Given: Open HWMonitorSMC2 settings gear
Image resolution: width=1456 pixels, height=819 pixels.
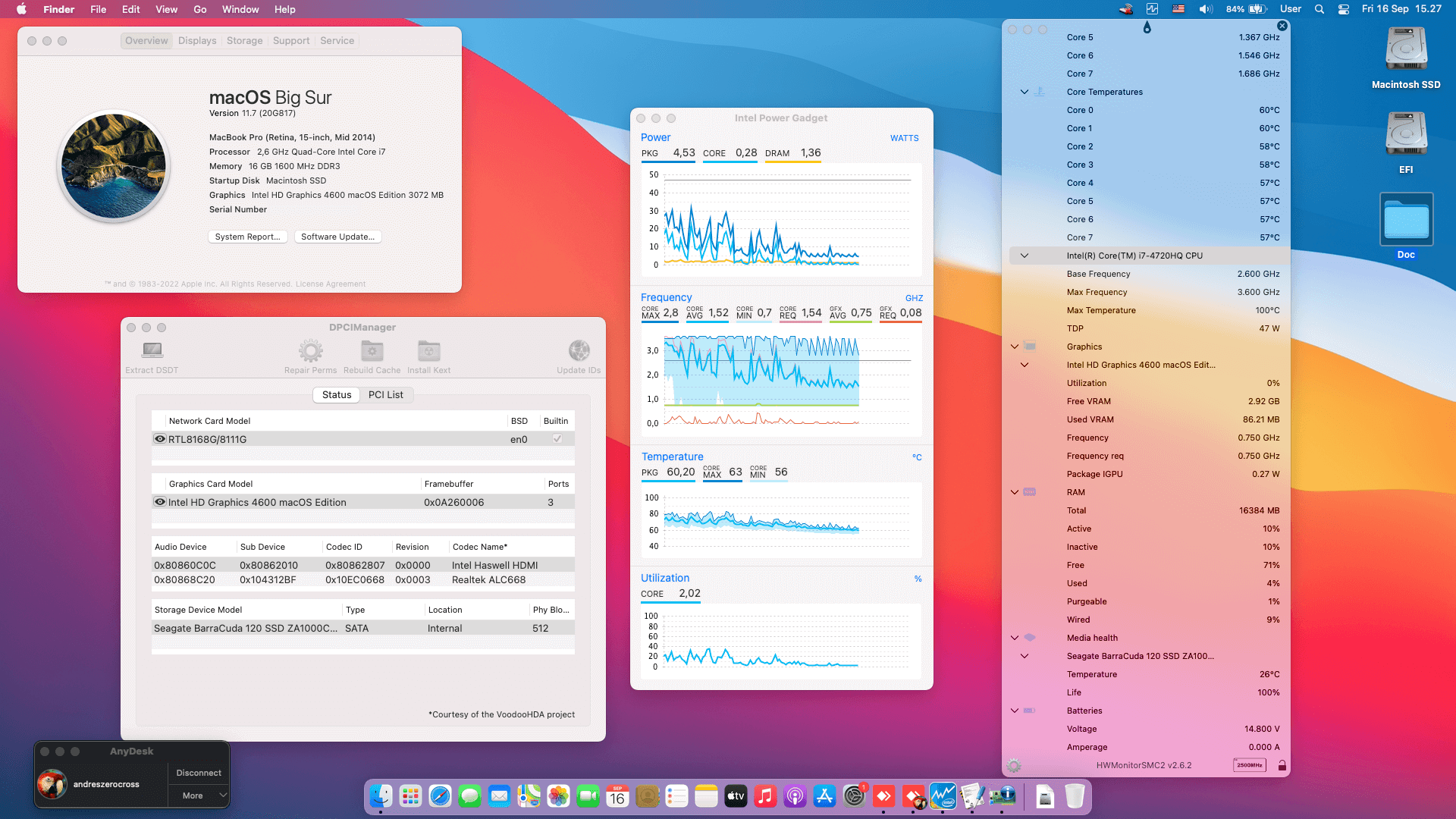Looking at the screenshot, I should [x=1014, y=765].
